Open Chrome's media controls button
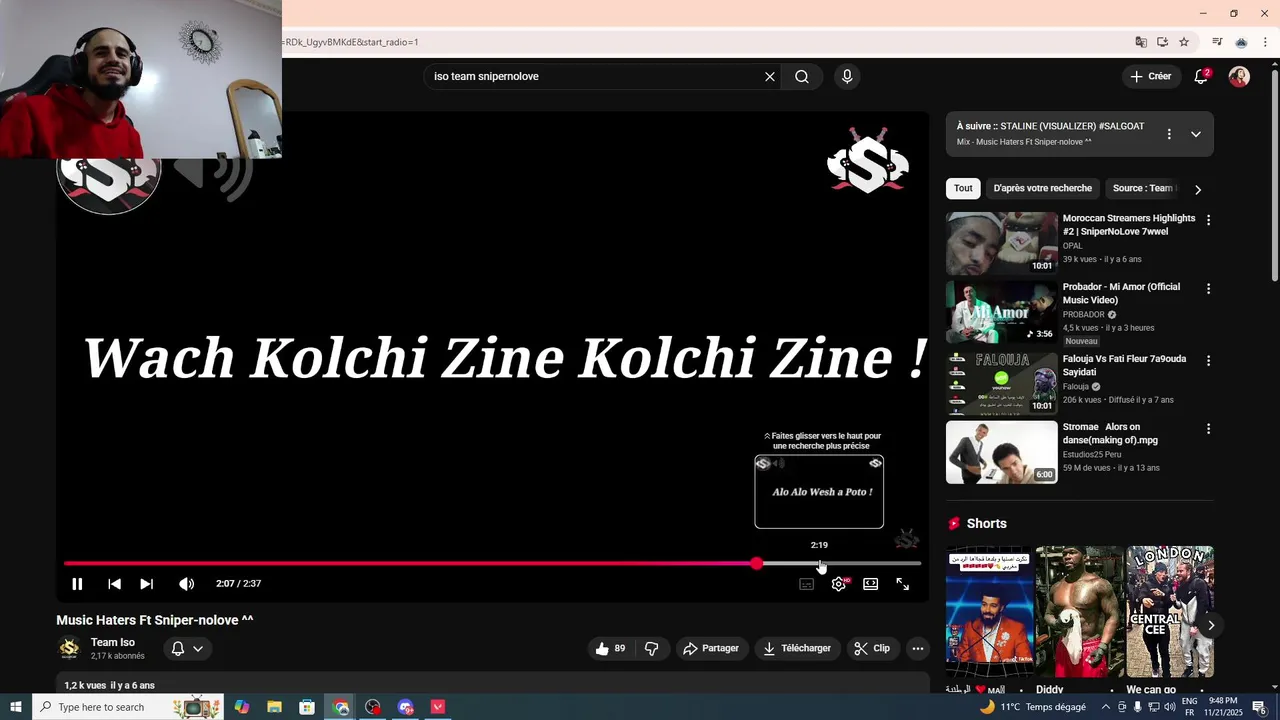 tap(1217, 42)
